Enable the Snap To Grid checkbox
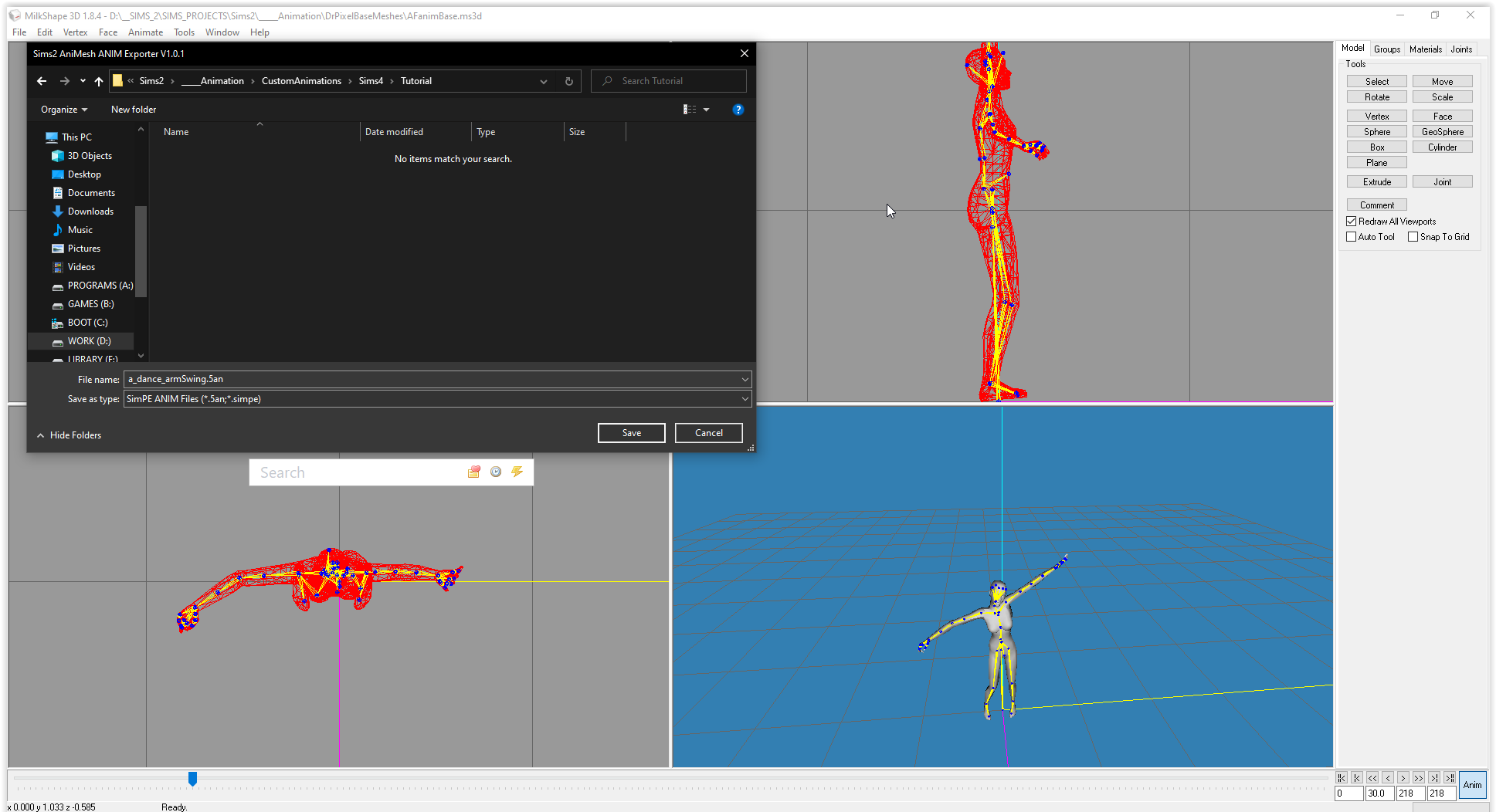This screenshot has width=1496, height=812. [1413, 237]
